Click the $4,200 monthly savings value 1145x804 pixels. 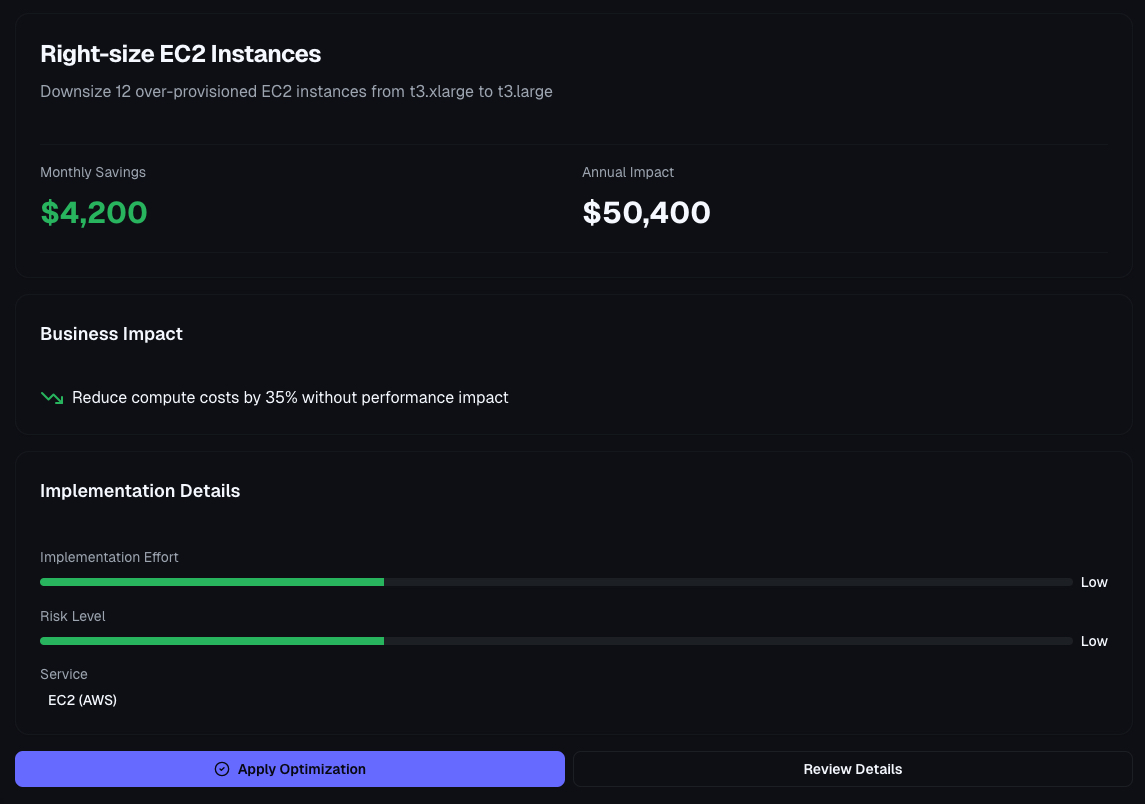coord(94,212)
